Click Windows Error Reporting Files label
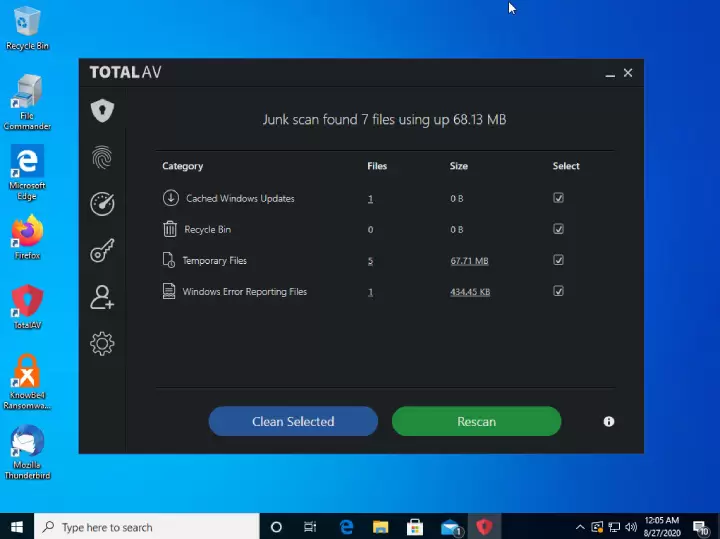Viewport: 720px width, 539px height. [244, 292]
